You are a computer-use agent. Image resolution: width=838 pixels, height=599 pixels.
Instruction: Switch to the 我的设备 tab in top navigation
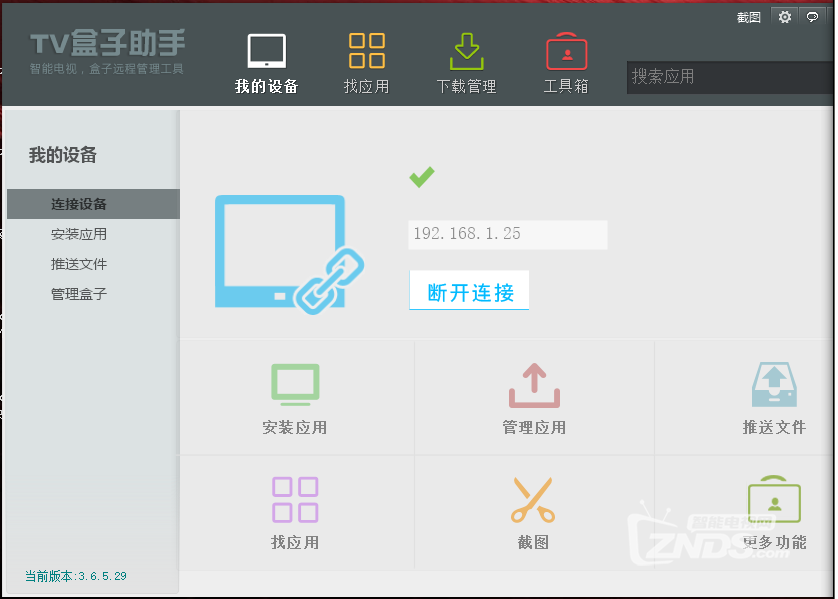(x=266, y=64)
